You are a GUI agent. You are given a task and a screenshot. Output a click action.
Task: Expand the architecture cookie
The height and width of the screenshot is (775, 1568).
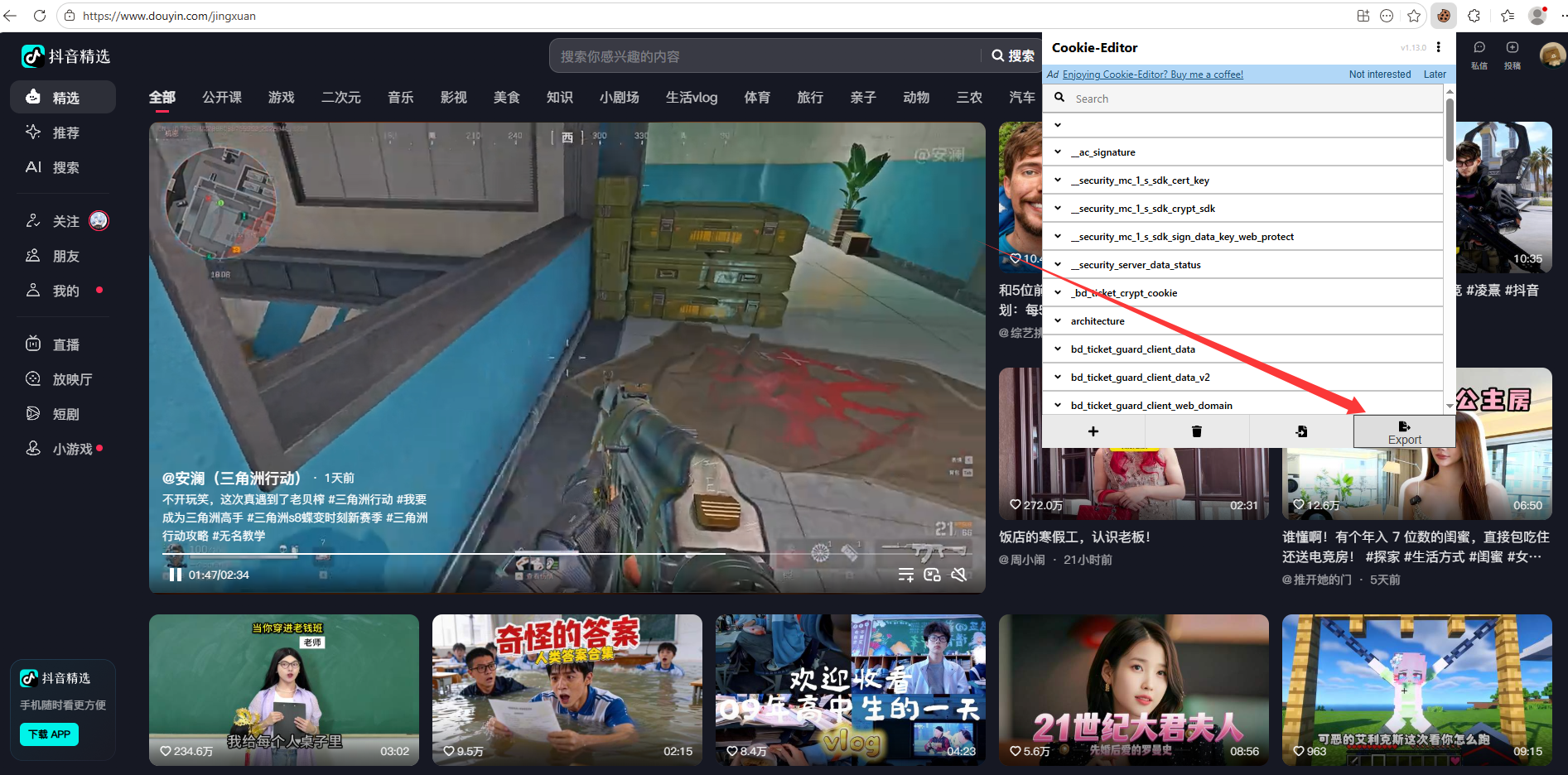1242,321
